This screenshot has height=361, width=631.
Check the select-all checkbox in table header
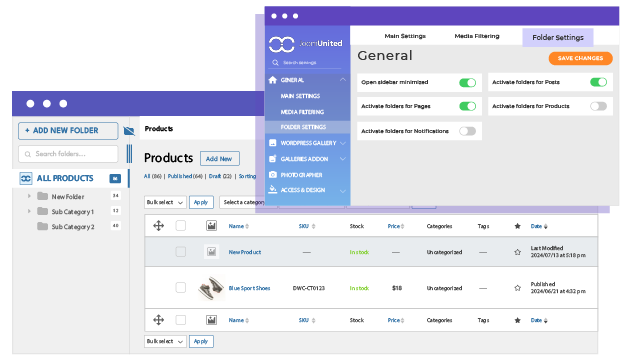pyautogui.click(x=181, y=226)
